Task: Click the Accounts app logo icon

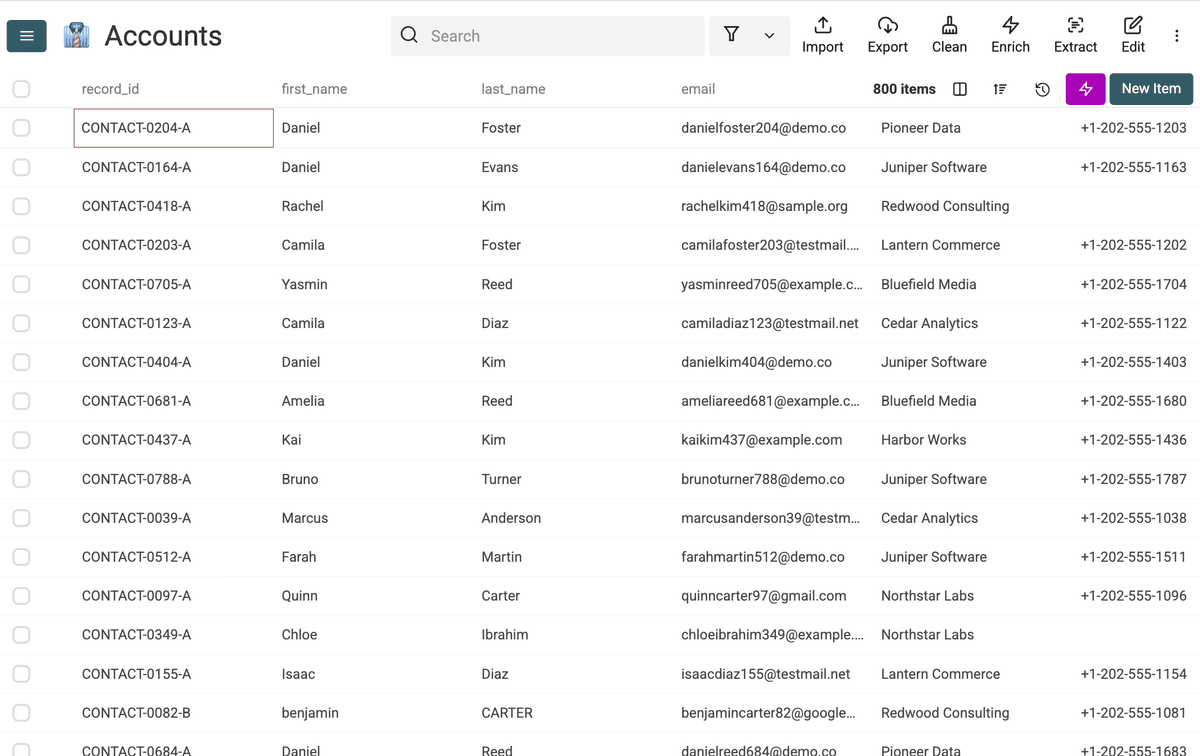Action: coord(77,36)
